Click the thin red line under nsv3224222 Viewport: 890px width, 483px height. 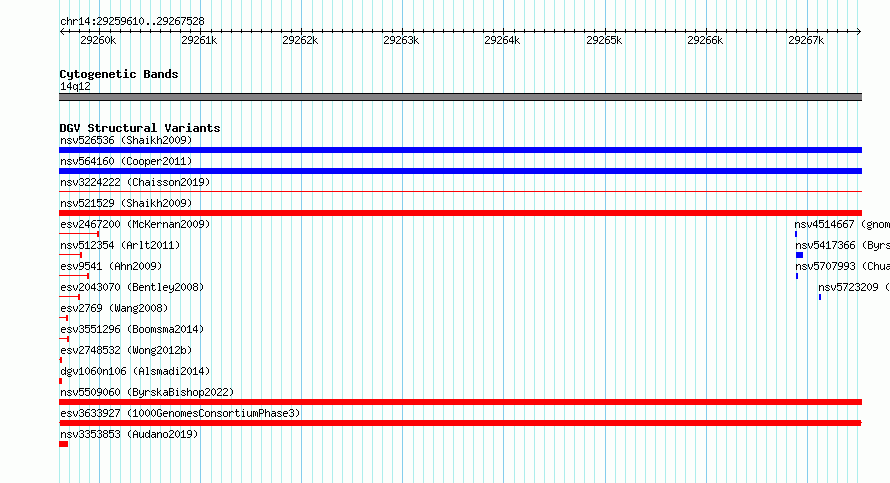[460, 192]
